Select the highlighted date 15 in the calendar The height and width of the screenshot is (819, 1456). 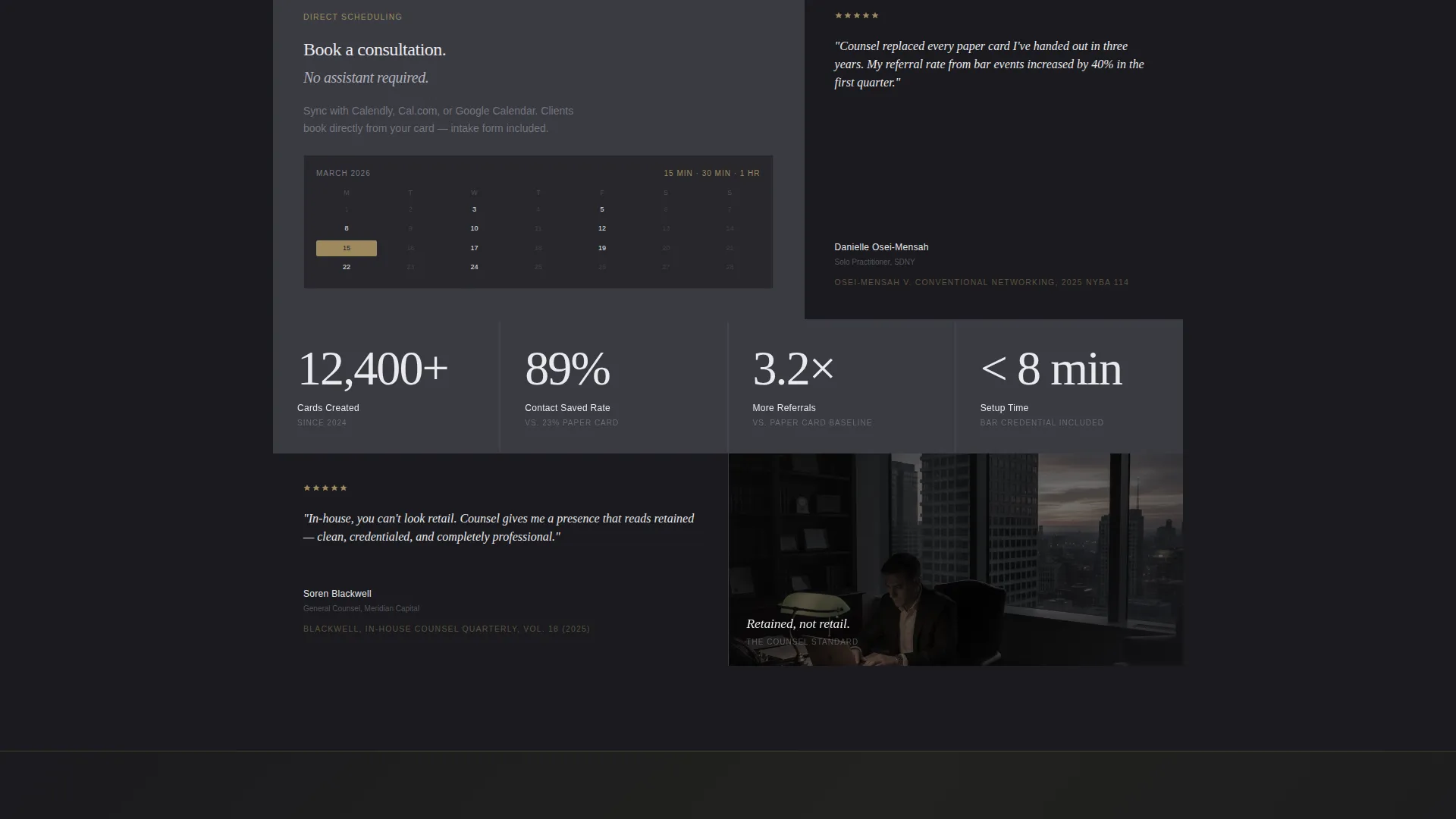tap(347, 248)
